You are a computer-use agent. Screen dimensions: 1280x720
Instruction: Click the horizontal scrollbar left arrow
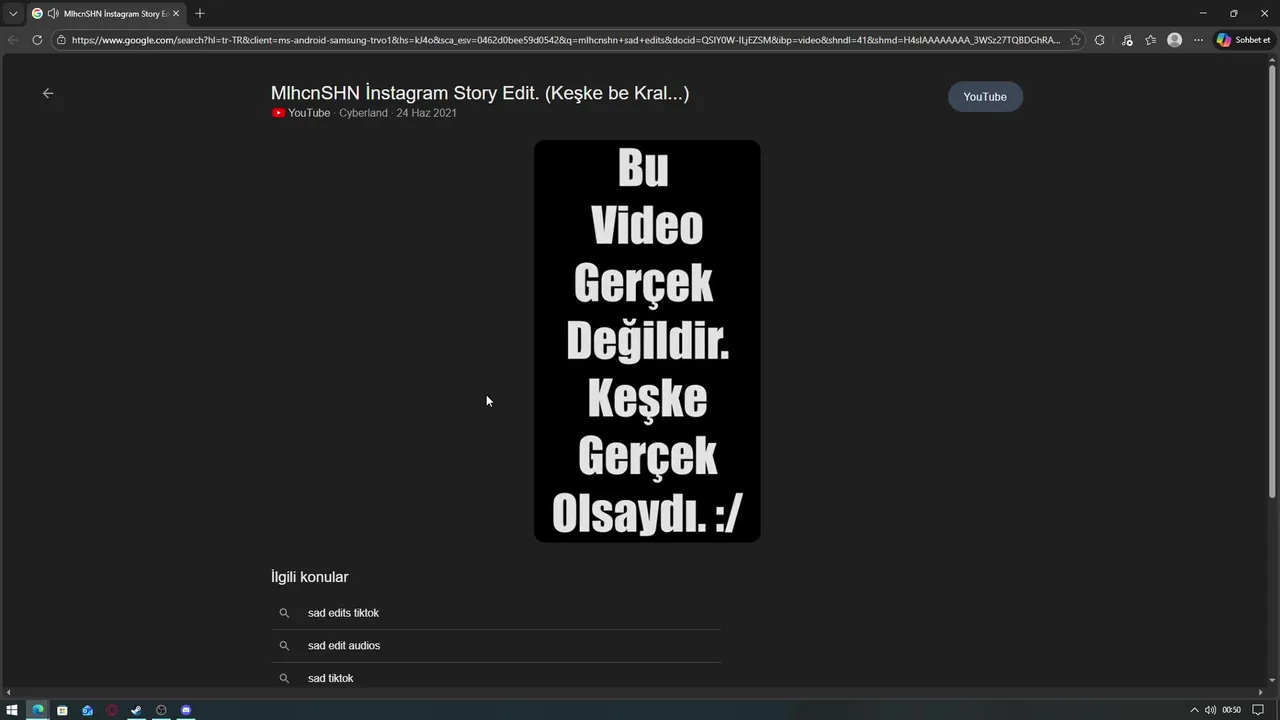[x=8, y=692]
